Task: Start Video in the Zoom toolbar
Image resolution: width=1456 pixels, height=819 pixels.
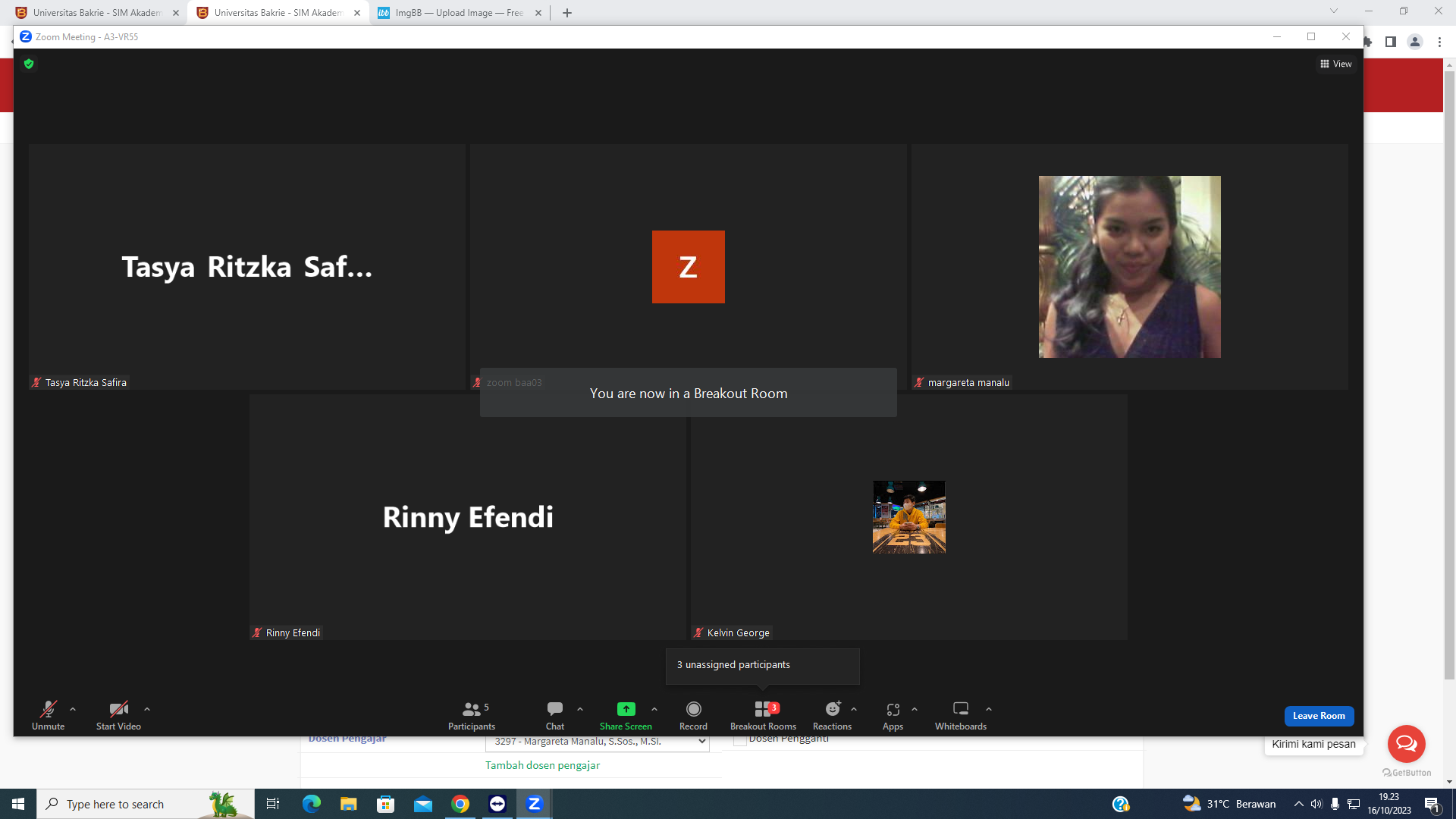Action: 118,715
